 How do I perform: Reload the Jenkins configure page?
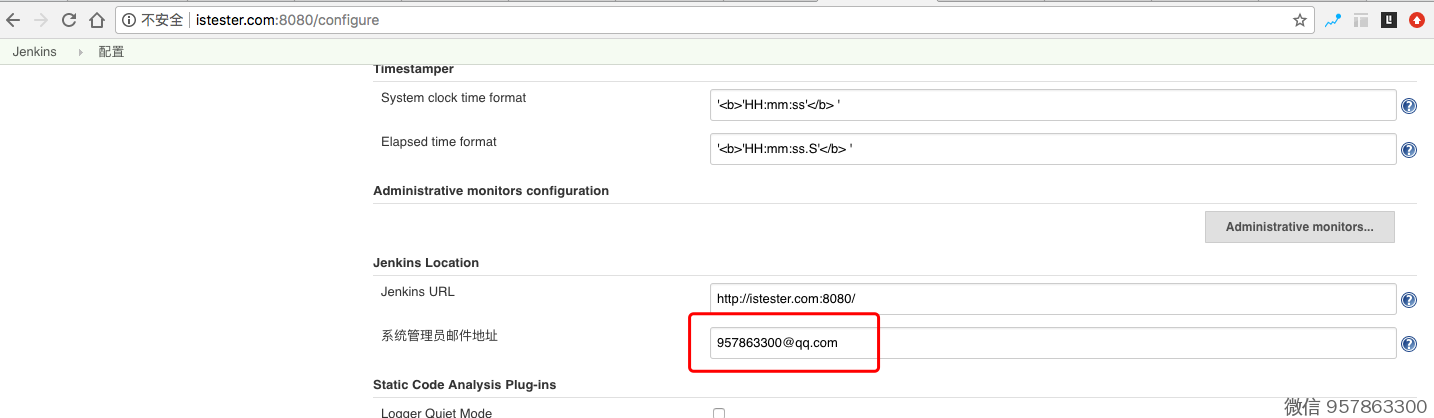(69, 20)
